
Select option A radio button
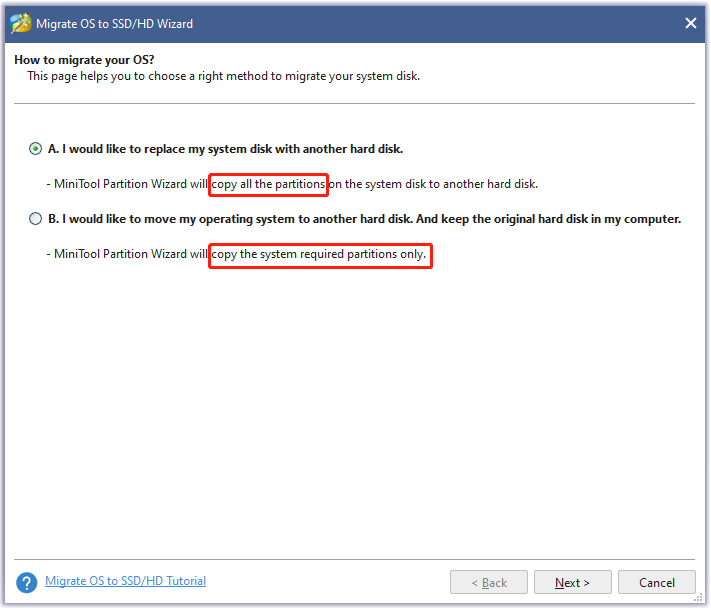click(x=35, y=149)
